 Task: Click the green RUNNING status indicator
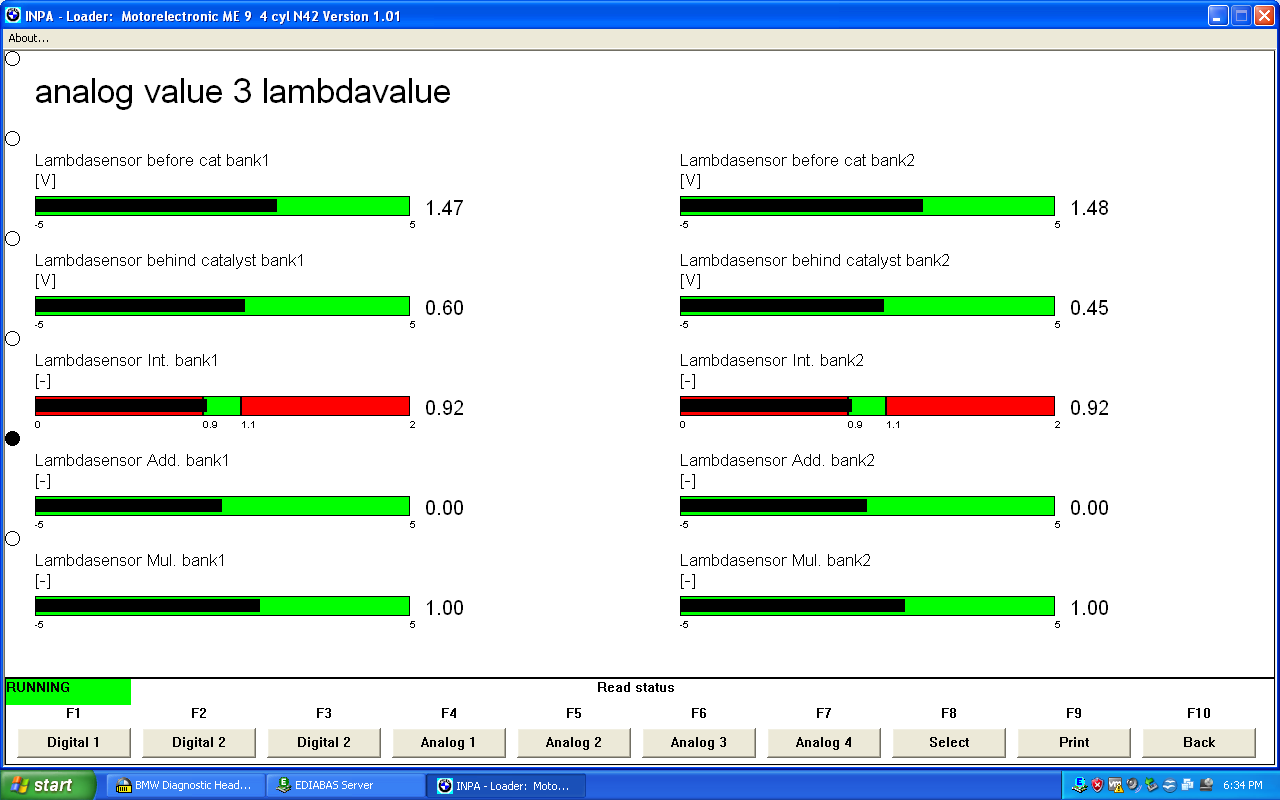point(68,691)
